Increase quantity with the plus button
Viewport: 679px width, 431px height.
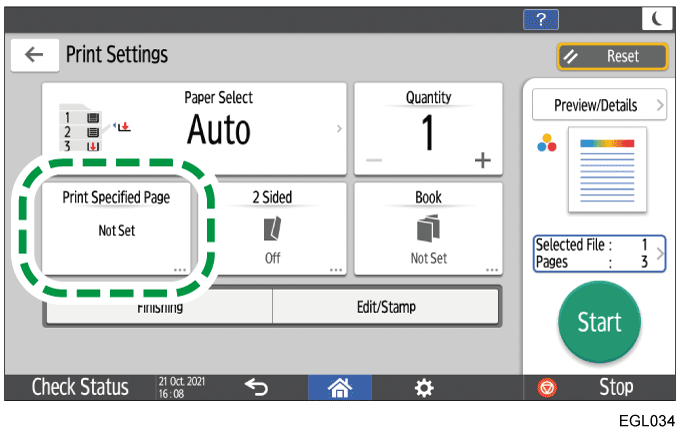tap(483, 160)
